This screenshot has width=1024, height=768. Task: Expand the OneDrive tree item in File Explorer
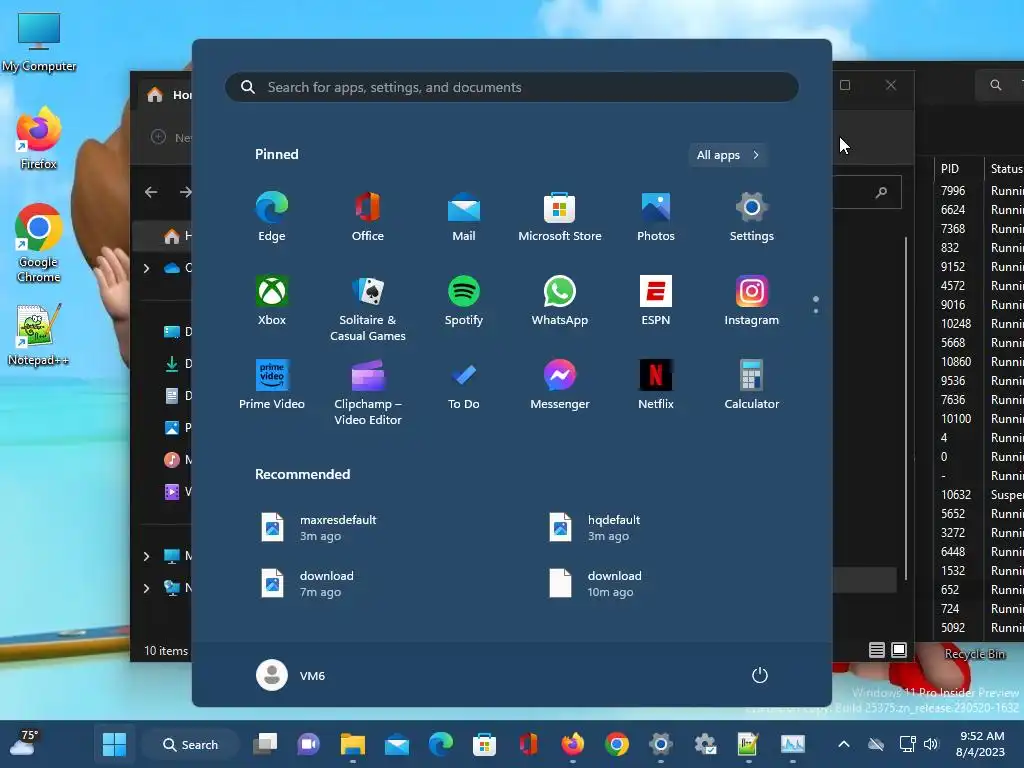click(x=146, y=268)
